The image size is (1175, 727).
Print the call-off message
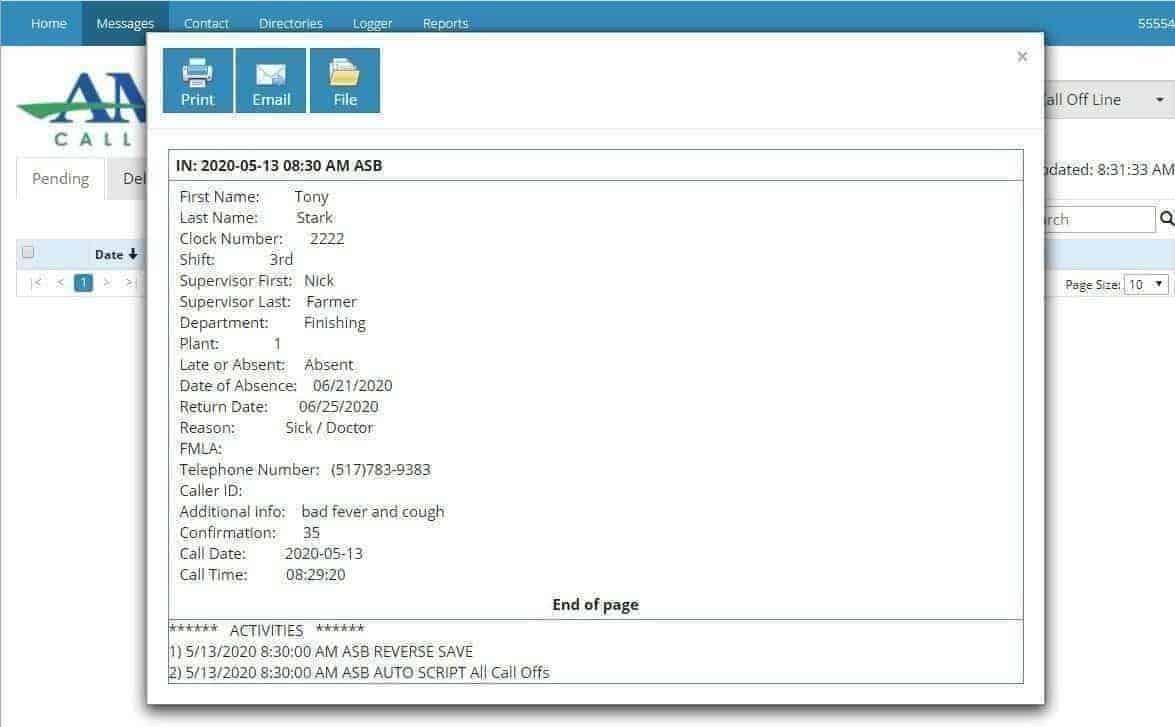click(x=198, y=80)
